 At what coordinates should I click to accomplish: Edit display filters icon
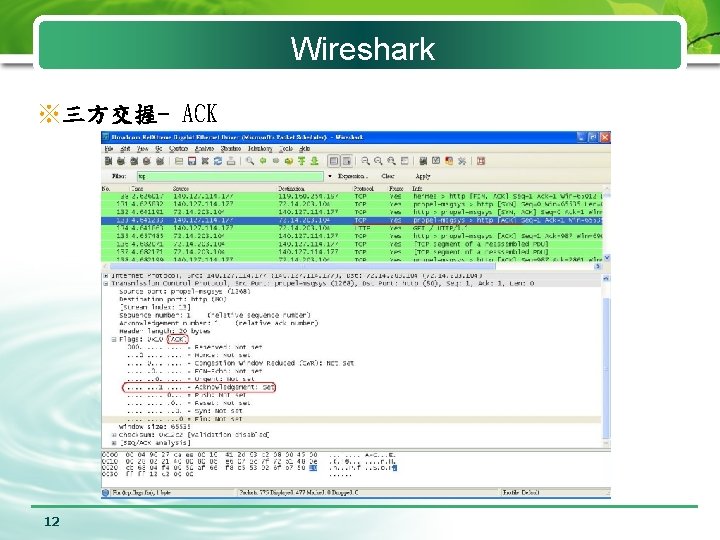pos(436,161)
